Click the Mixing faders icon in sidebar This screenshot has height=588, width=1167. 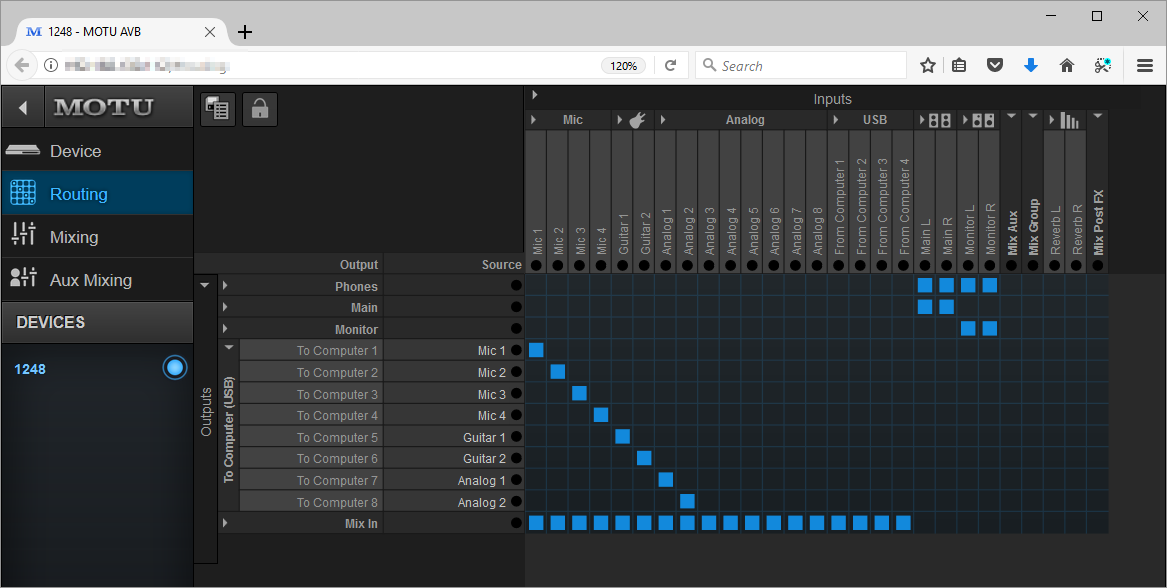[23, 235]
